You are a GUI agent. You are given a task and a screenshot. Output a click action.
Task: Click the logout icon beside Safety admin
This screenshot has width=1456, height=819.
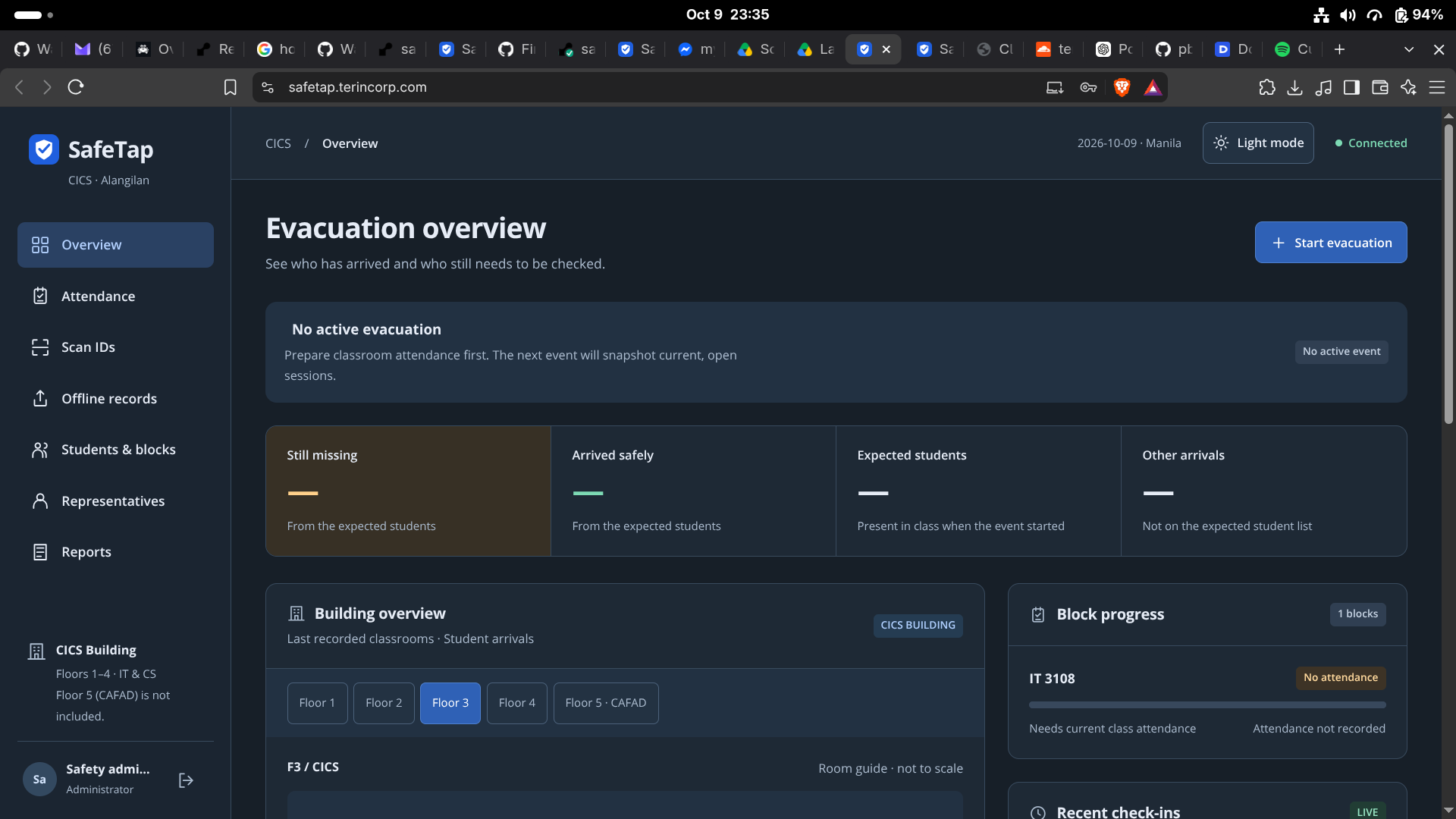coord(186,780)
